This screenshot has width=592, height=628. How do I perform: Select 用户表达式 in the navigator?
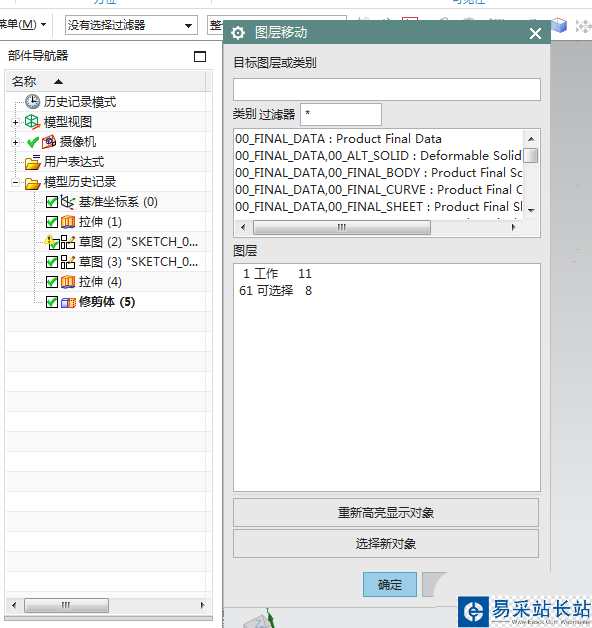[x=74, y=162]
